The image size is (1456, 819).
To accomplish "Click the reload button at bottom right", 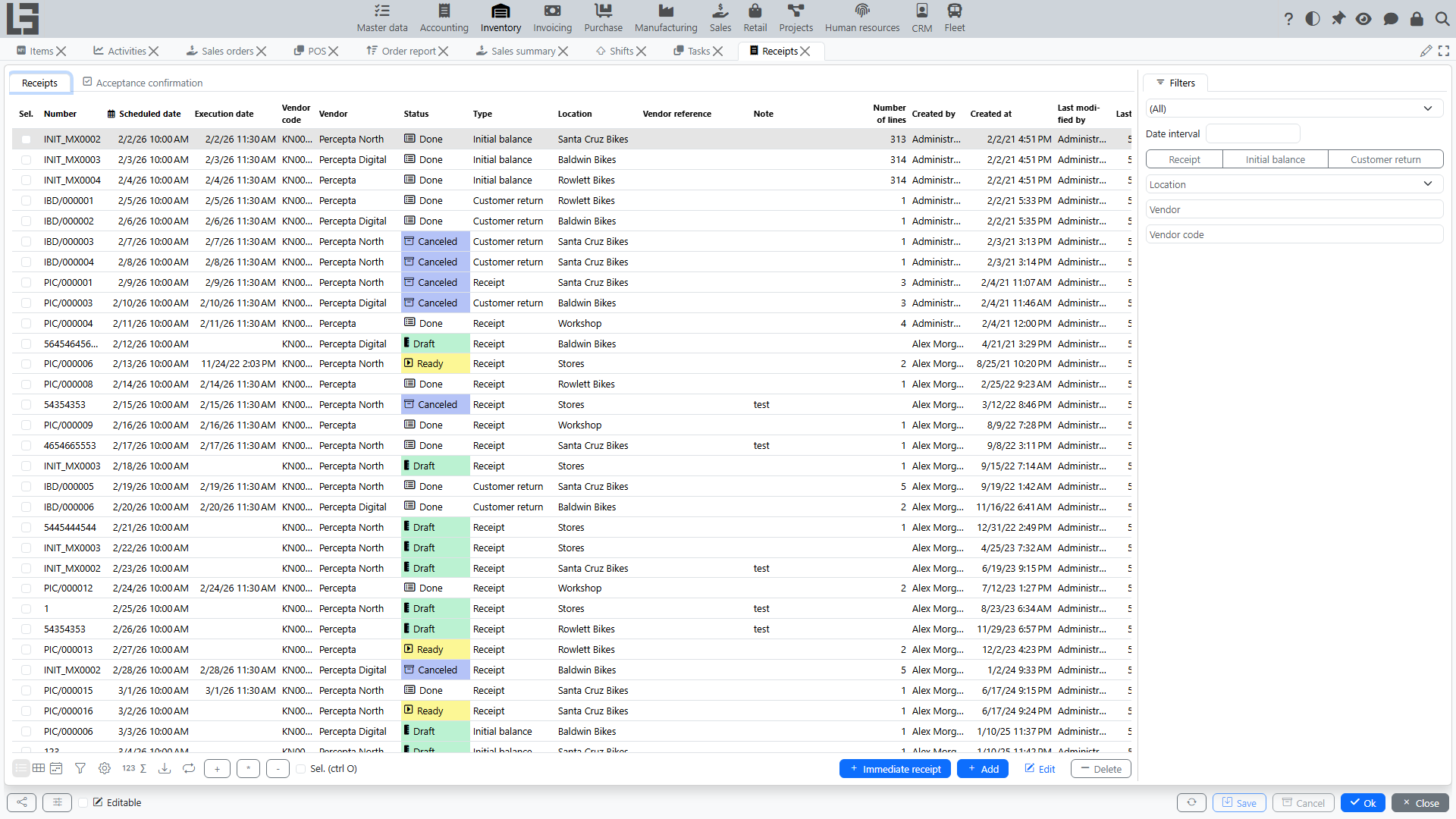I will [1191, 802].
